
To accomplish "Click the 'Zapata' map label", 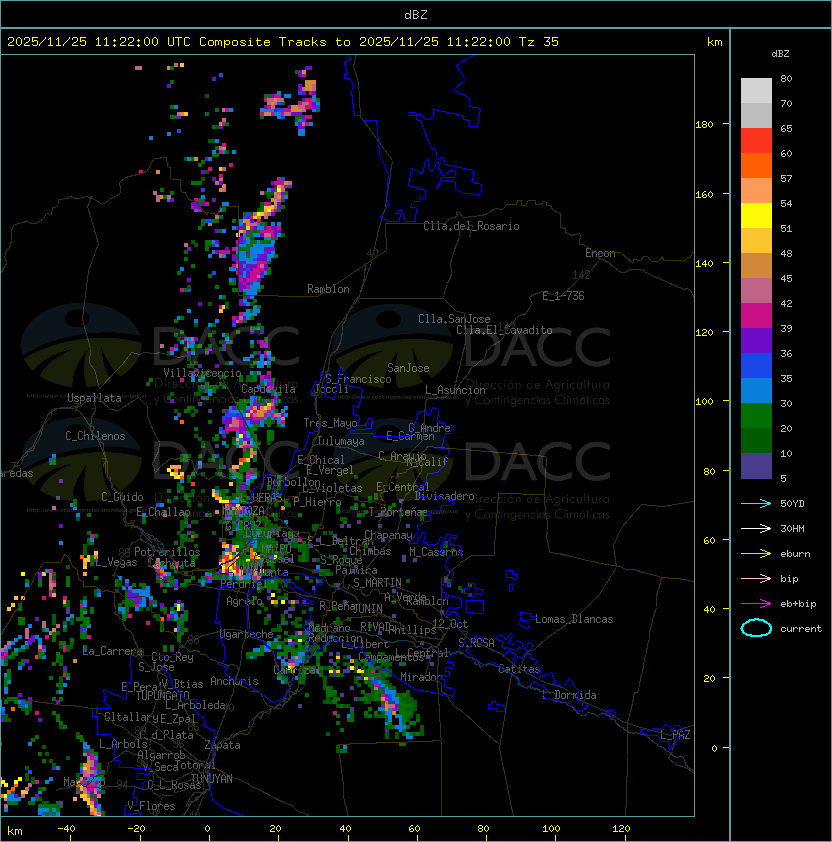I will 222,745.
